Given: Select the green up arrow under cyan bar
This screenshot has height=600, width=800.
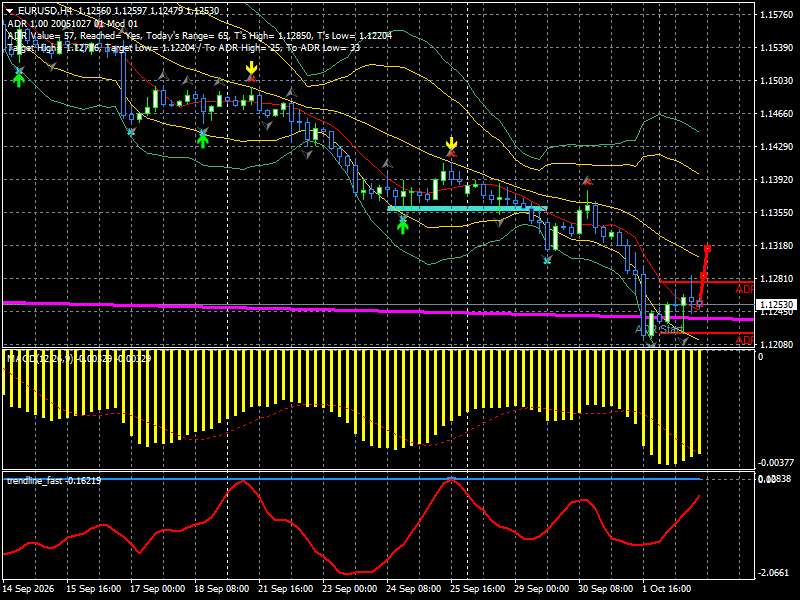Looking at the screenshot, I should (403, 227).
